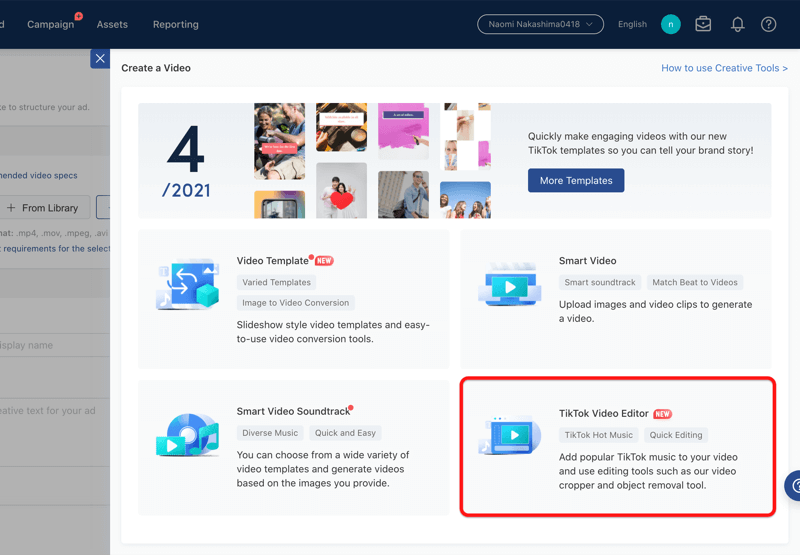Open the Assets menu
800x555 pixels.
point(112,24)
